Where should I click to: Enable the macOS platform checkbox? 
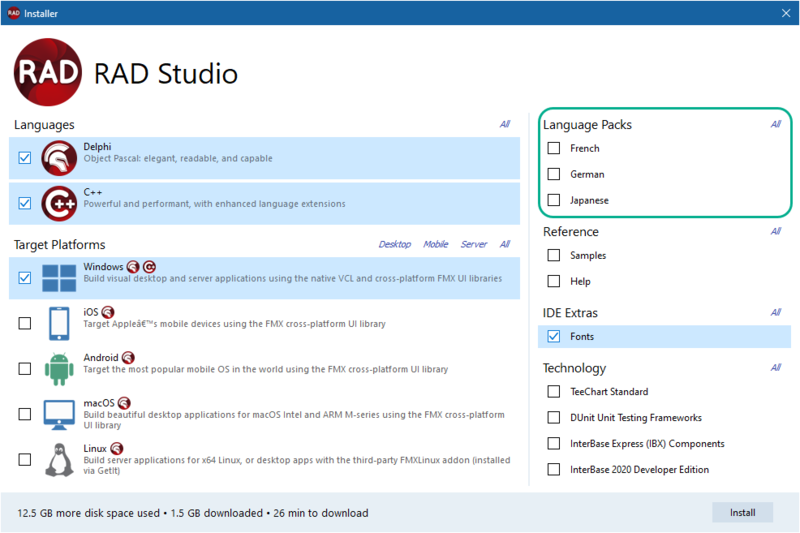point(24,414)
